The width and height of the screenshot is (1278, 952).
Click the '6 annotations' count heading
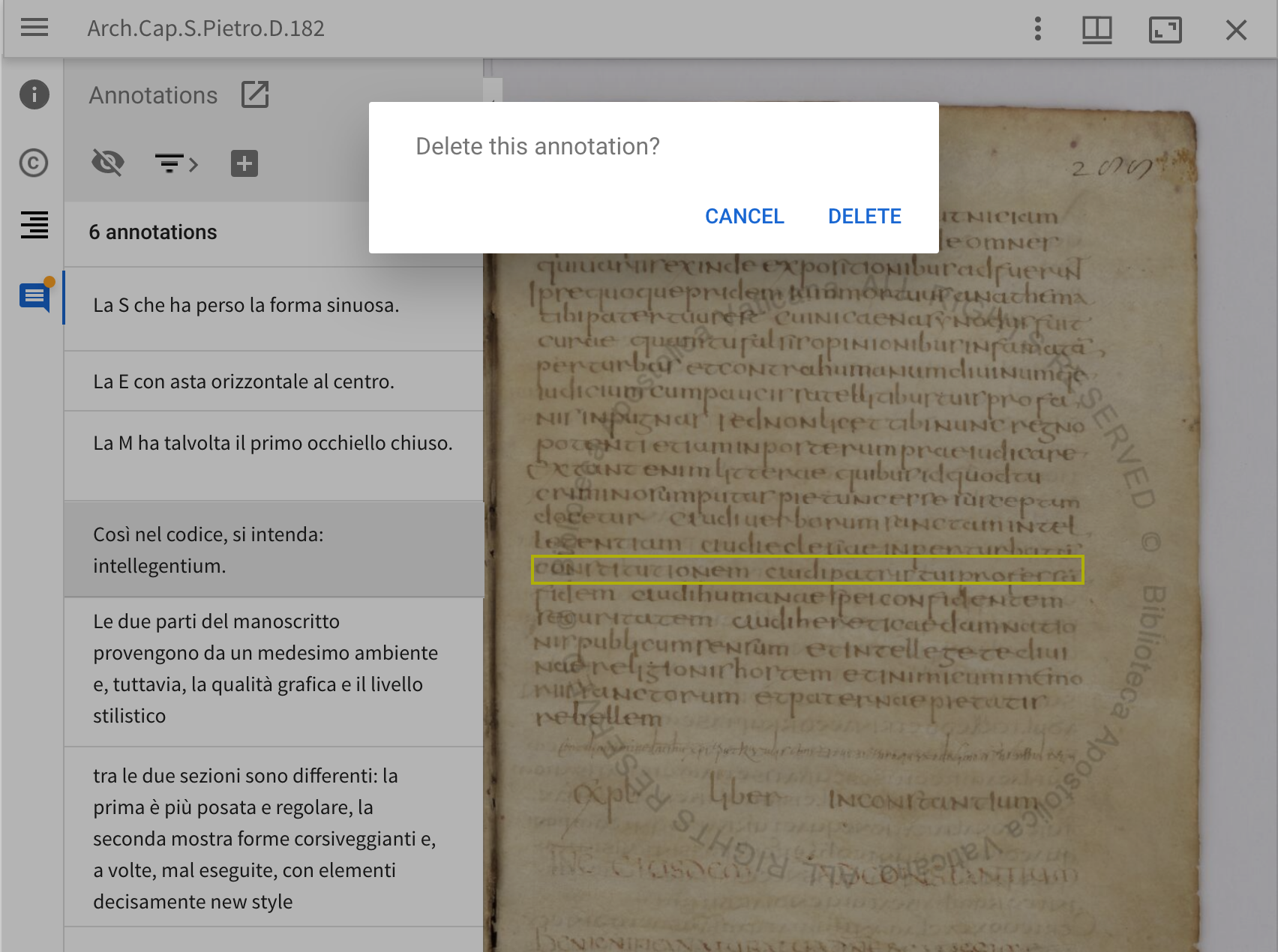(x=153, y=232)
